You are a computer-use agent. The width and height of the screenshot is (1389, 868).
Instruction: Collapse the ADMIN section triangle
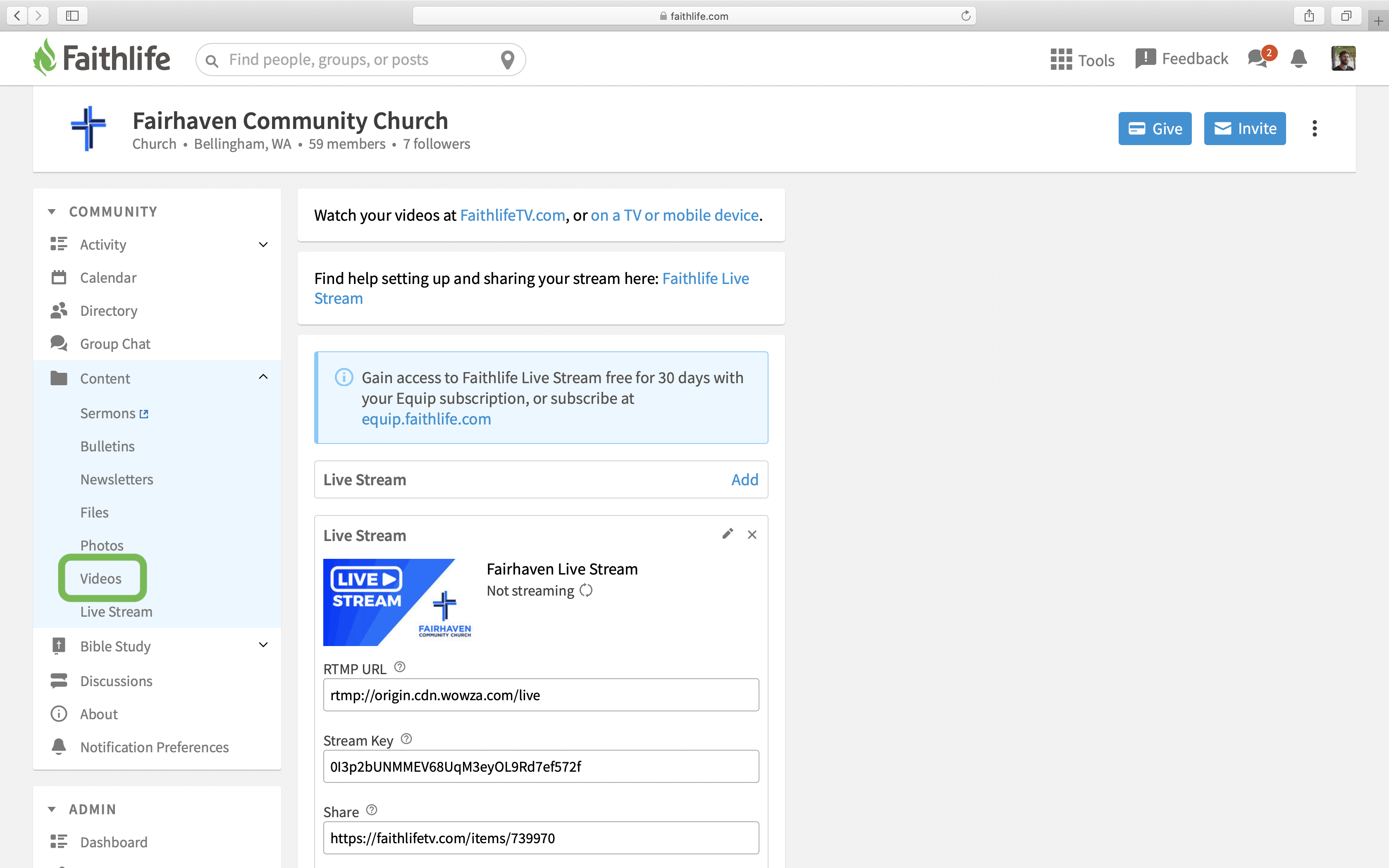52,809
